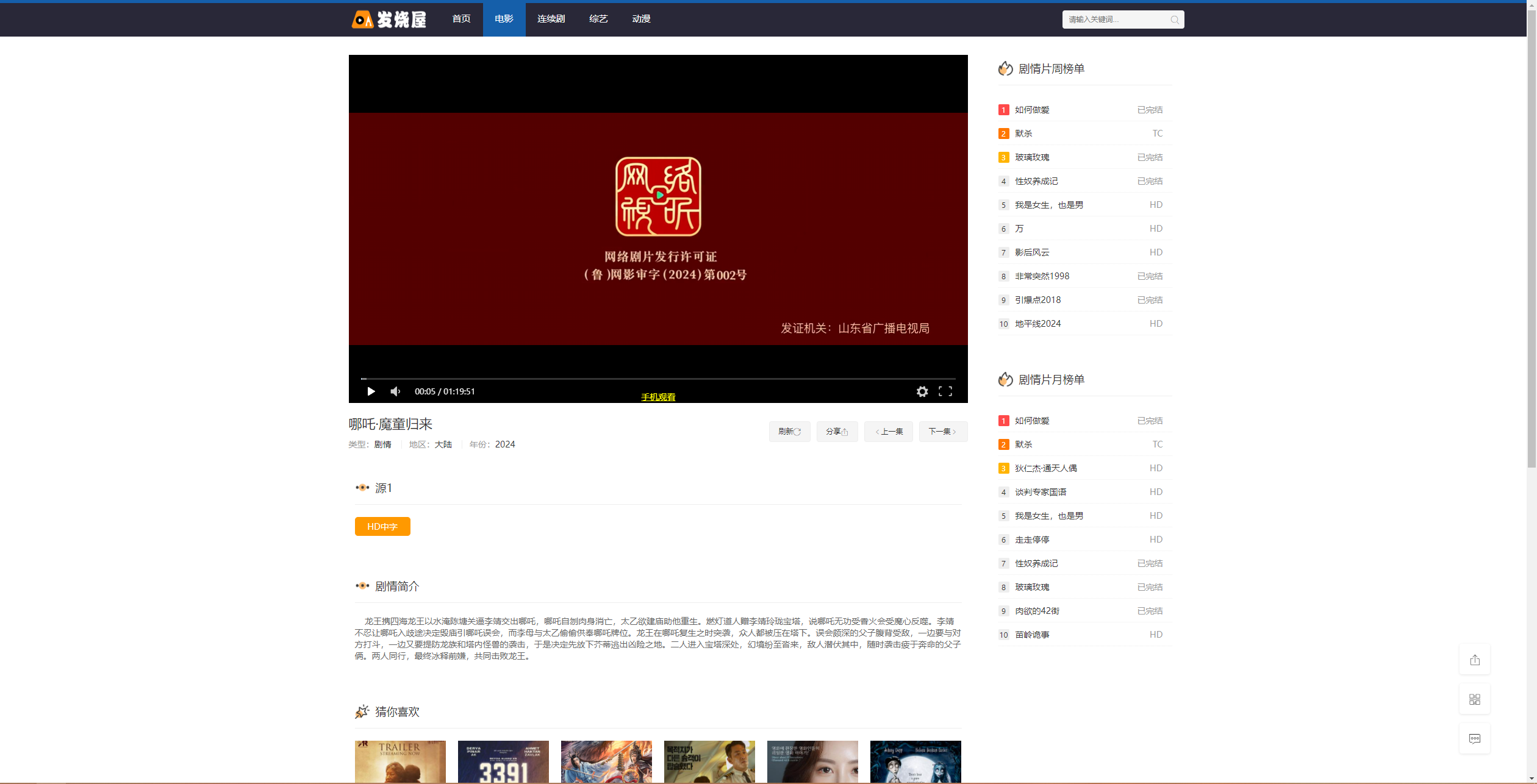The width and height of the screenshot is (1537, 784).
Task: Click the 2024 year link
Action: click(505, 444)
